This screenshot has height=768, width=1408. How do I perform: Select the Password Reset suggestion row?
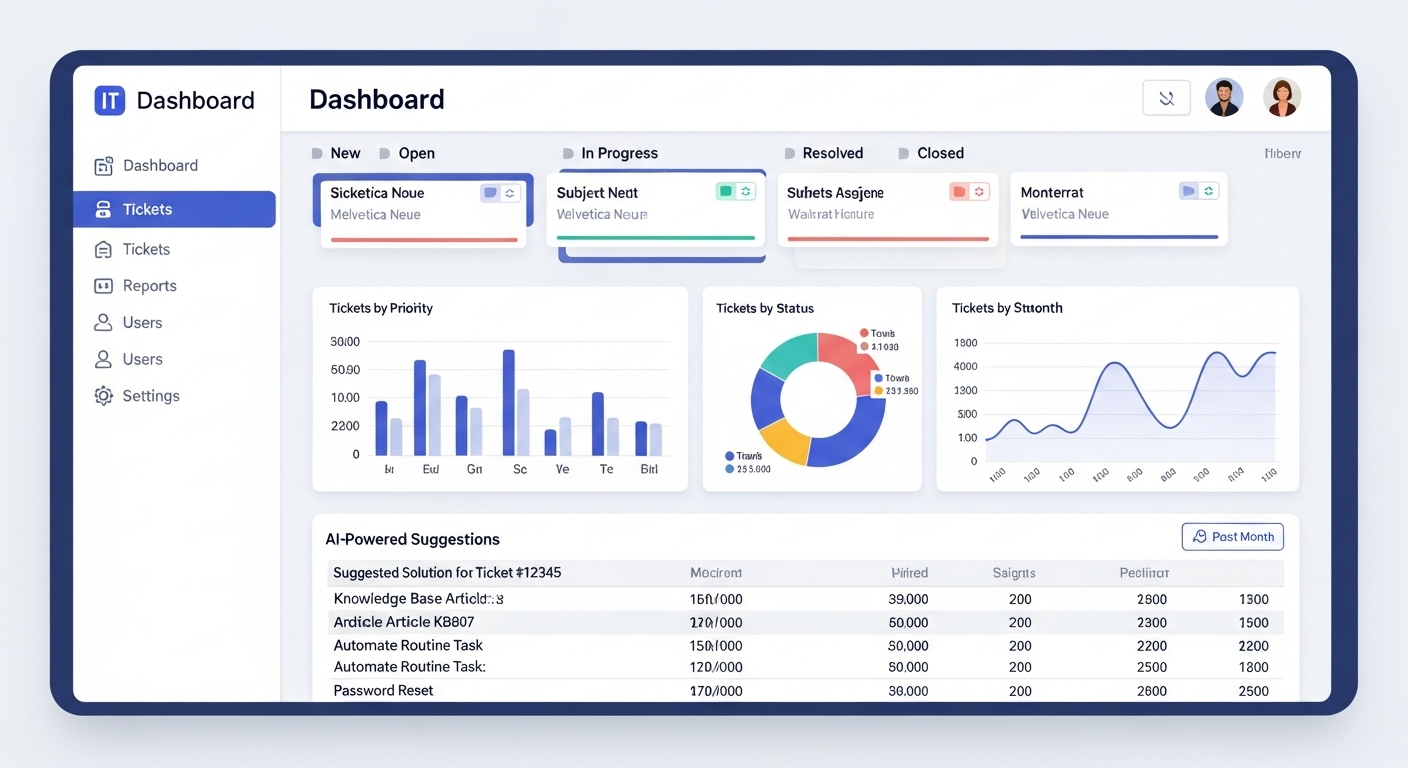383,691
